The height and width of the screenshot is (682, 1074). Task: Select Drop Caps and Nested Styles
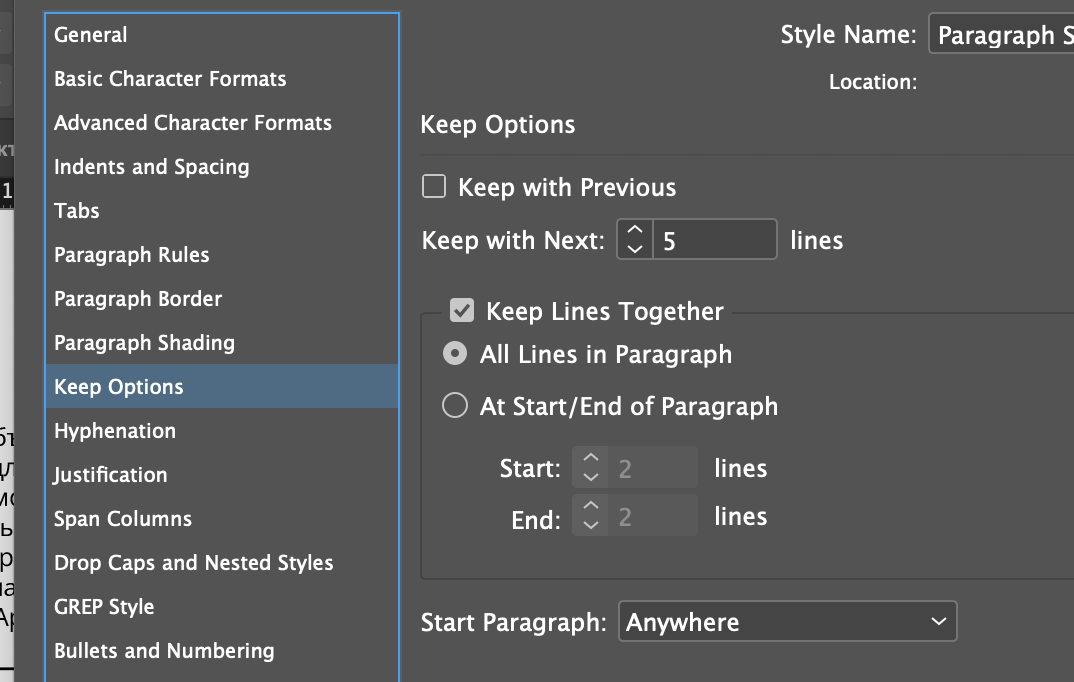click(194, 563)
